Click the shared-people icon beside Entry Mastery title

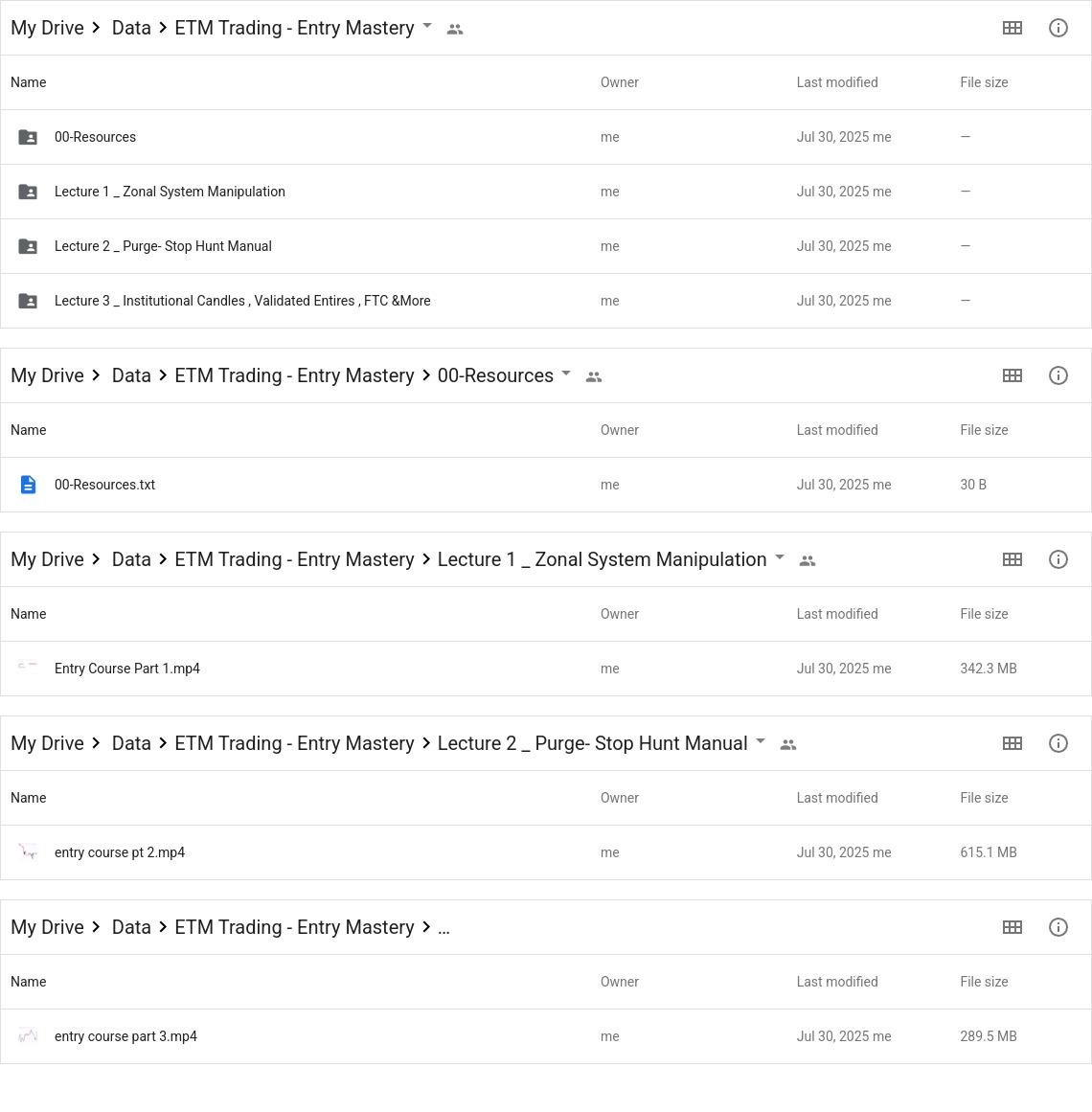coord(455,29)
